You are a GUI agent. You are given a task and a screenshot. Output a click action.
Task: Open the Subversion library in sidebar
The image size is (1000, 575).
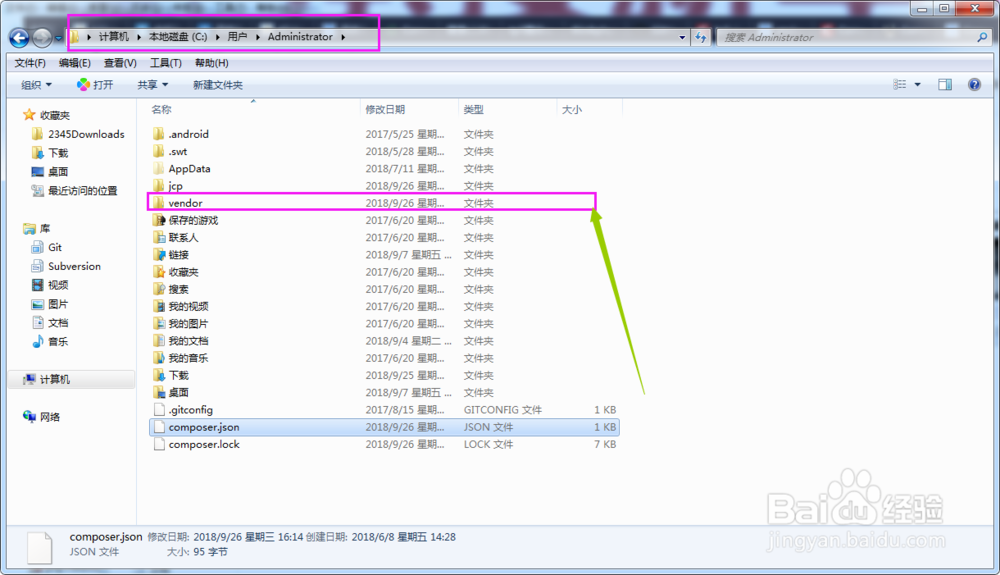74,266
